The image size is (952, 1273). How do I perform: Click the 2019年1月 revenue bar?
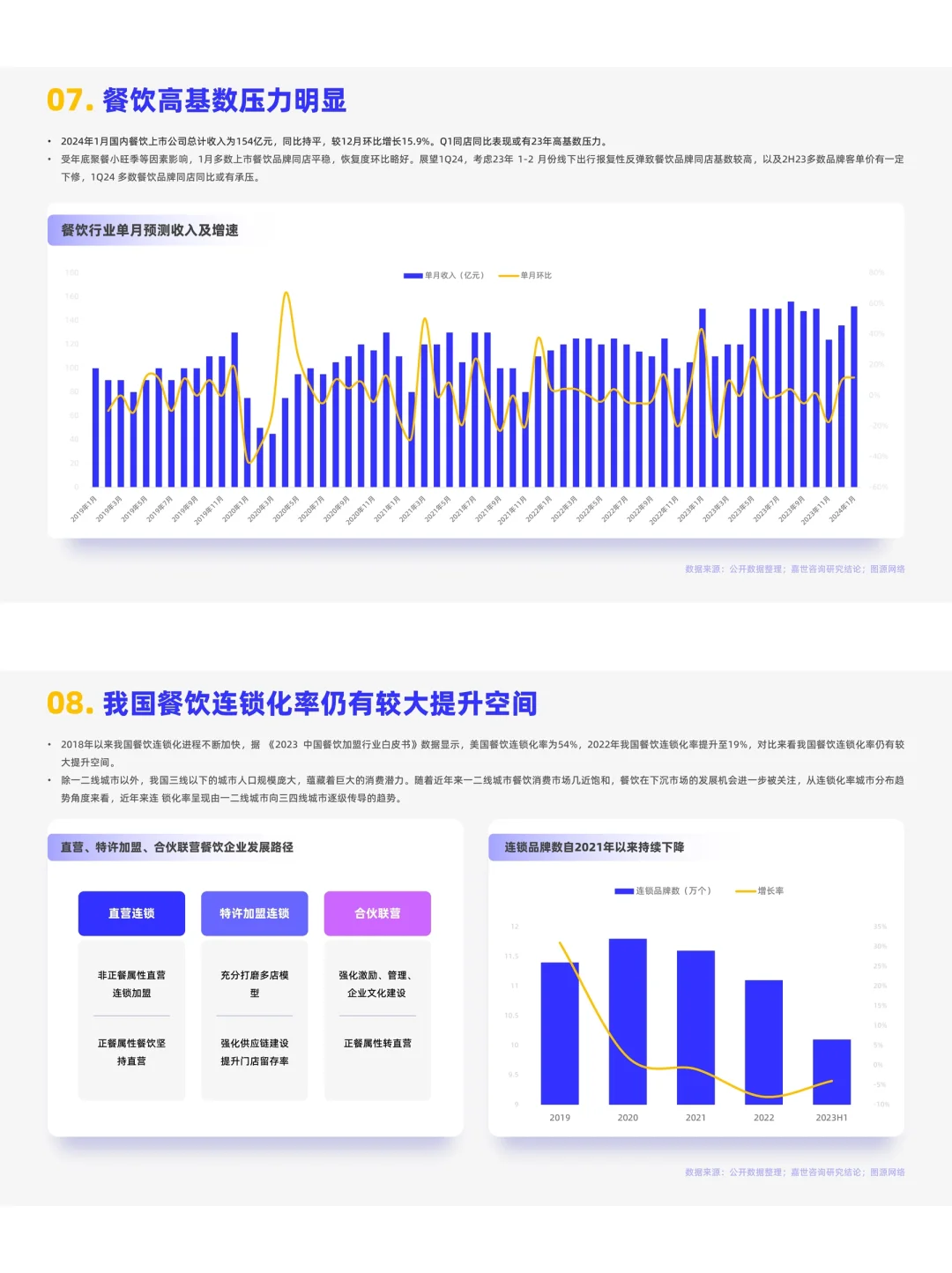coord(96,428)
